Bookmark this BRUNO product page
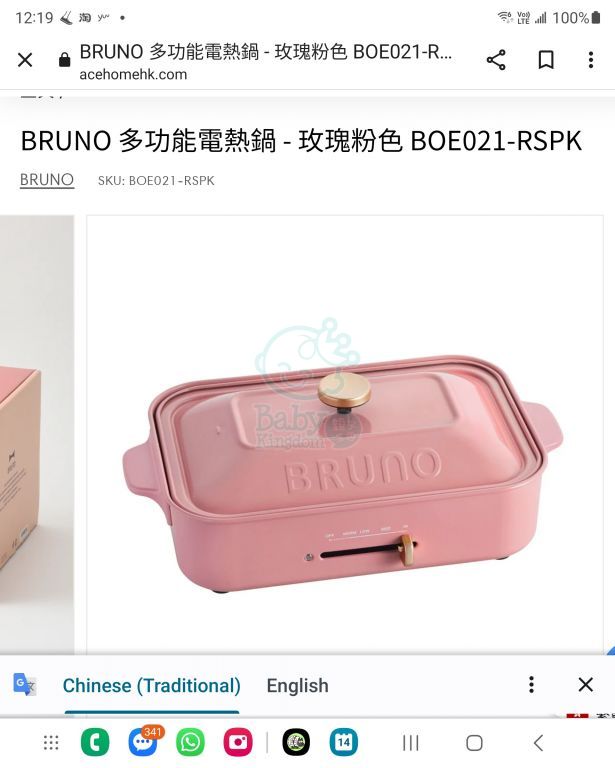Viewport: 615px width, 768px height. (546, 60)
